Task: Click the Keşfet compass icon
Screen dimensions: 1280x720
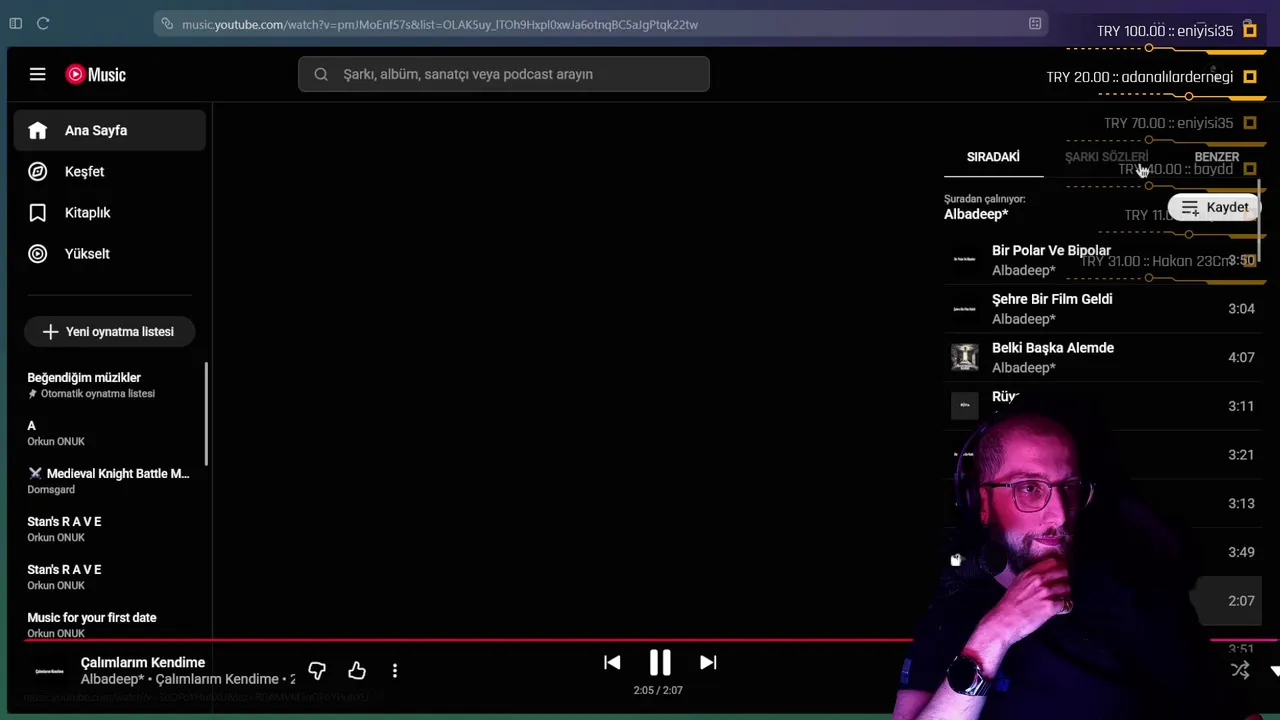Action: pyautogui.click(x=38, y=171)
